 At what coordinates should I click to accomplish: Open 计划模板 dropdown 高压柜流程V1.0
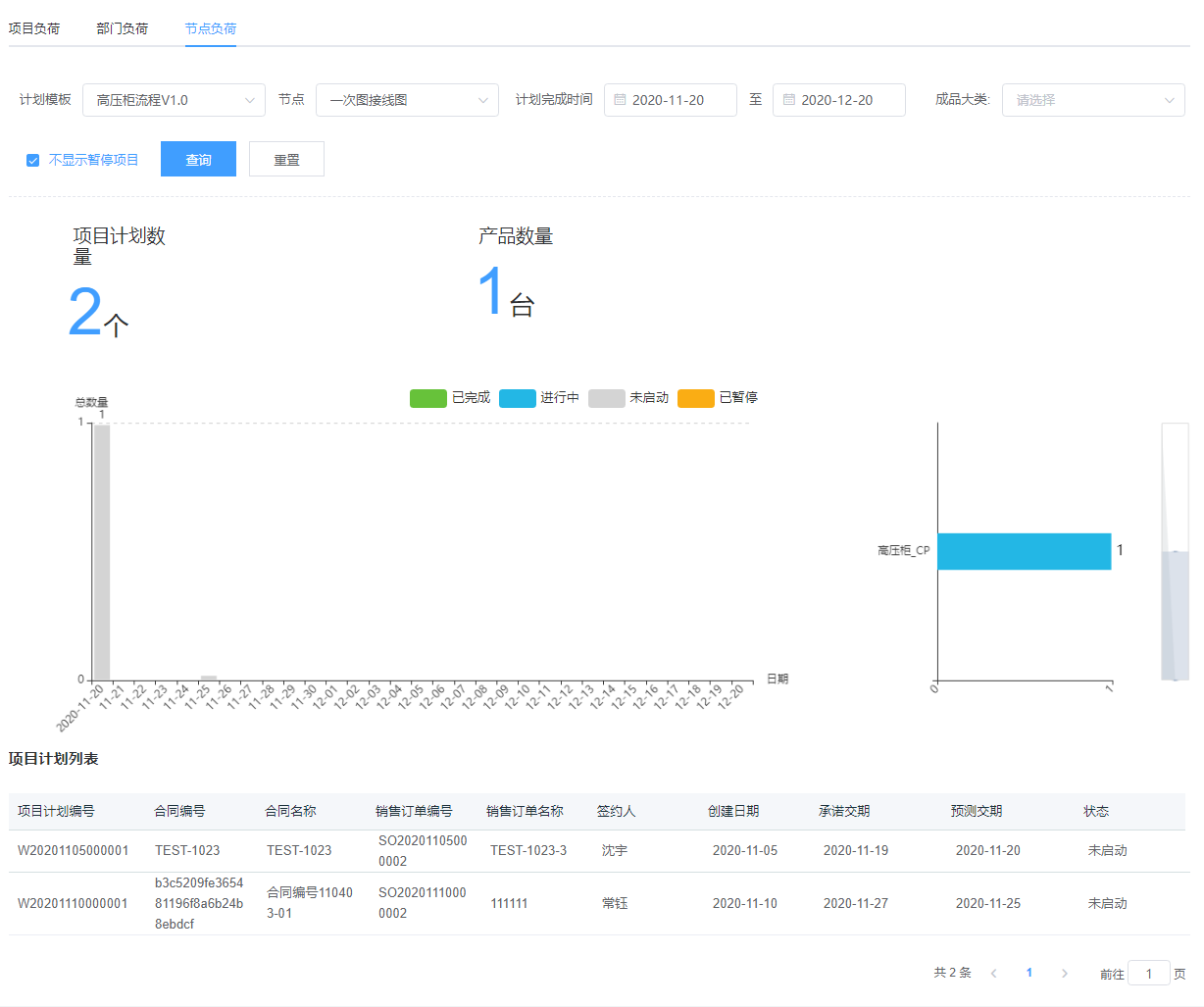[x=174, y=100]
